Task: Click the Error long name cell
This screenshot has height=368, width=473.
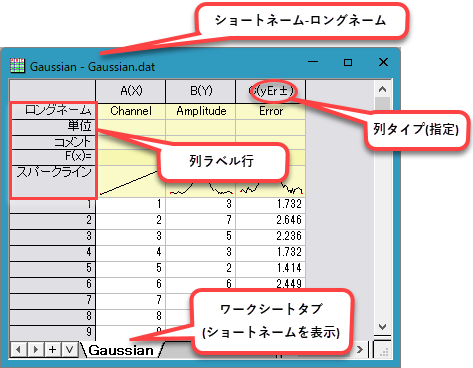Action: pos(271,111)
